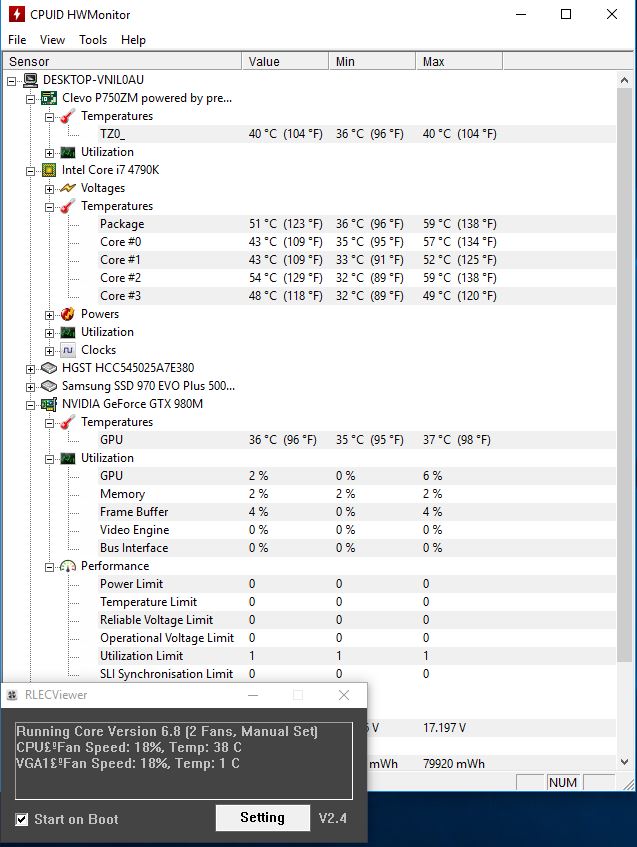Screen dimensions: 637x847
Task: Click the NVIDIA GeForce GTX 980M icon
Action: point(49,404)
